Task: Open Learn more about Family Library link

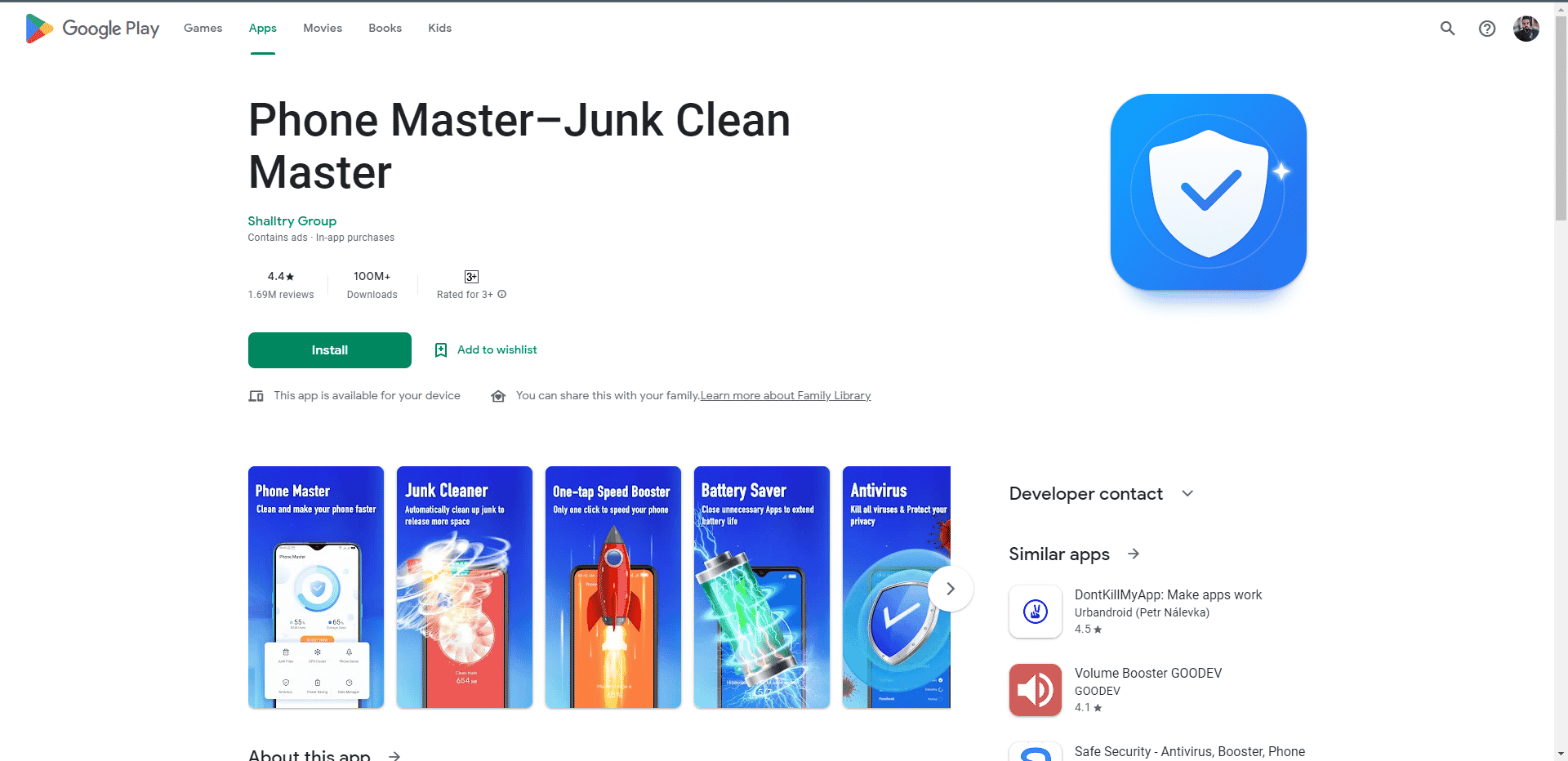Action: (x=786, y=396)
